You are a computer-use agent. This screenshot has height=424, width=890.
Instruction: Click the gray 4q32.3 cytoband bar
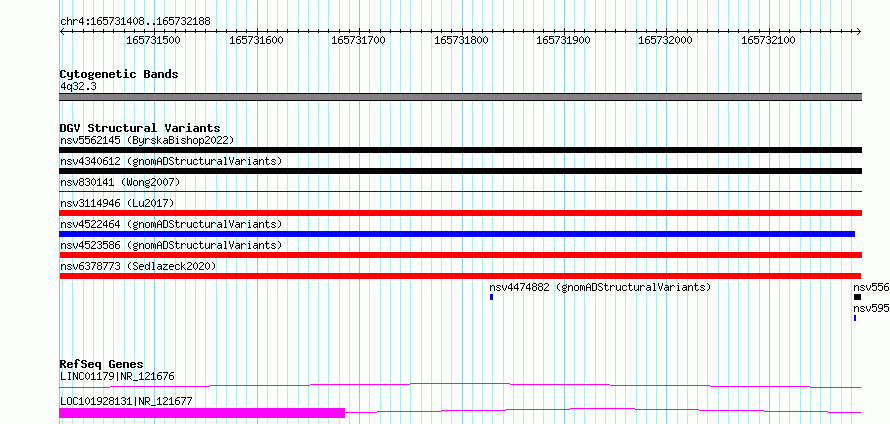[460, 97]
